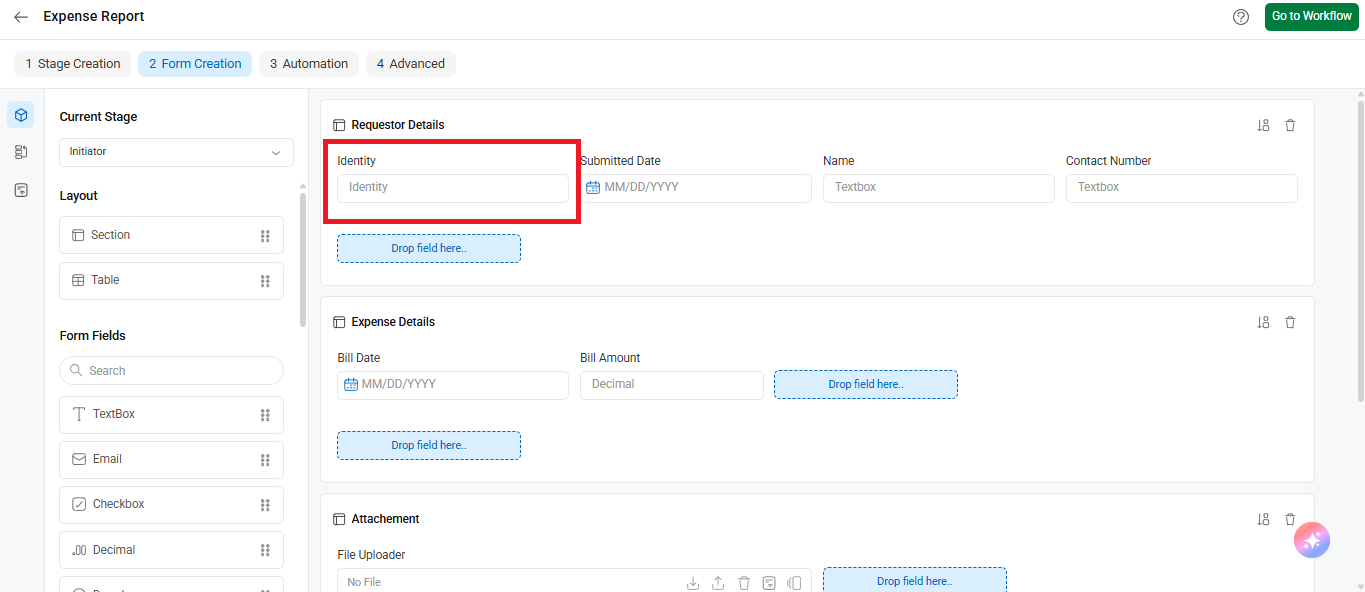This screenshot has width=1365, height=592.
Task: Click the Expense Report page title
Action: 94,17
